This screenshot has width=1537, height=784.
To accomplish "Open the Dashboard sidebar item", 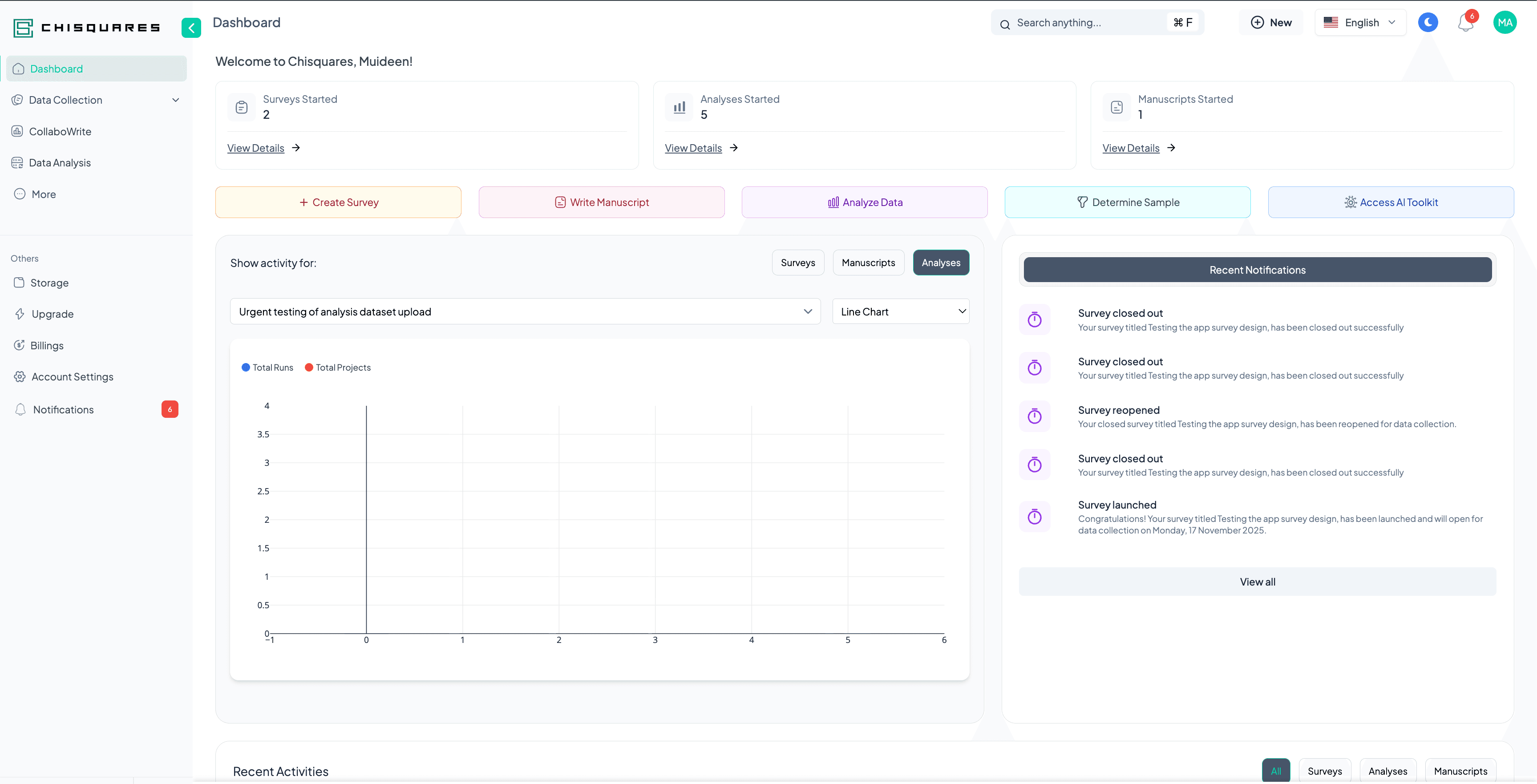I will 97,69.
